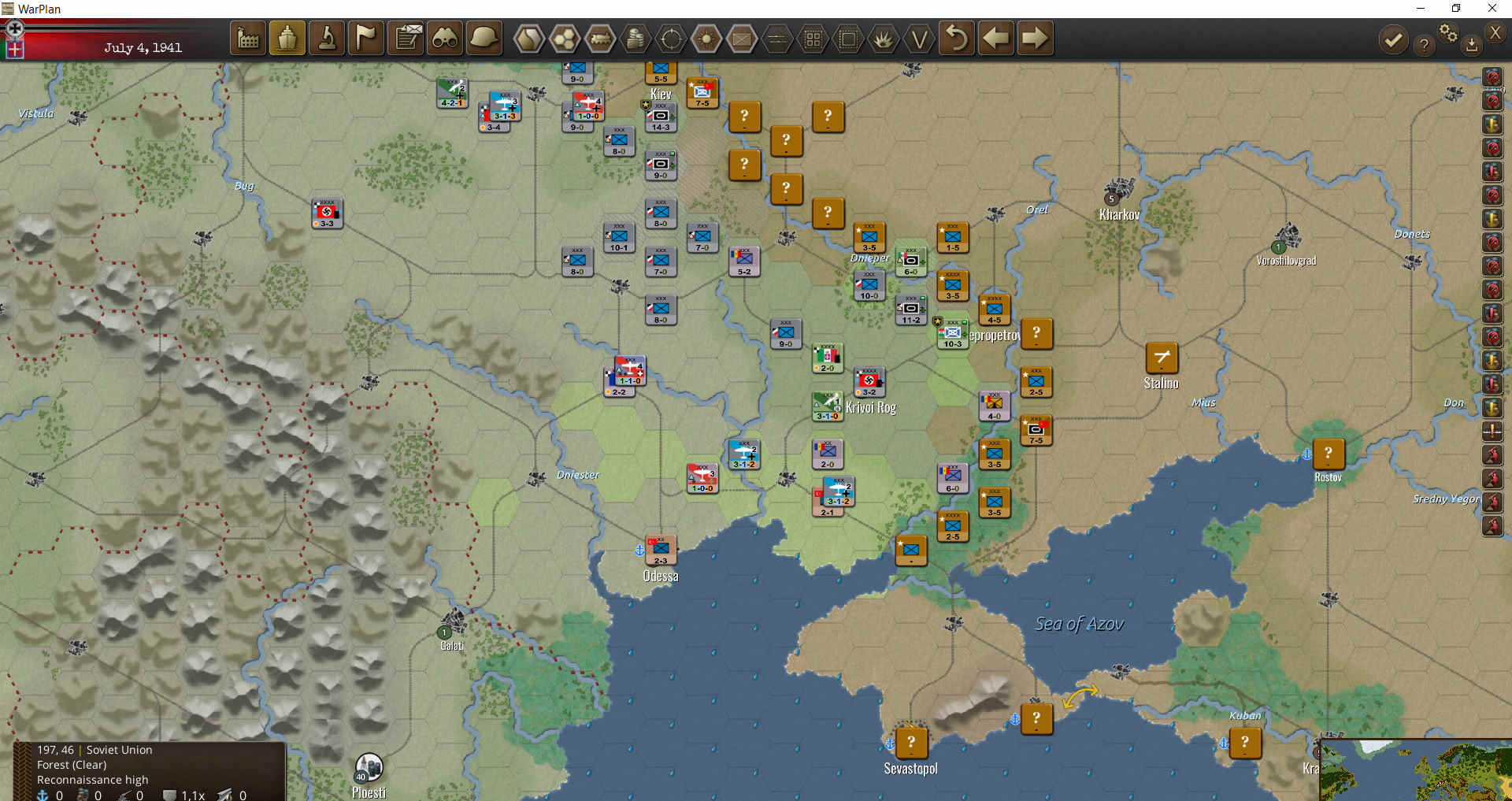The width and height of the screenshot is (1512, 801).
Task: Toggle the sun weather overlay
Action: click(706, 39)
